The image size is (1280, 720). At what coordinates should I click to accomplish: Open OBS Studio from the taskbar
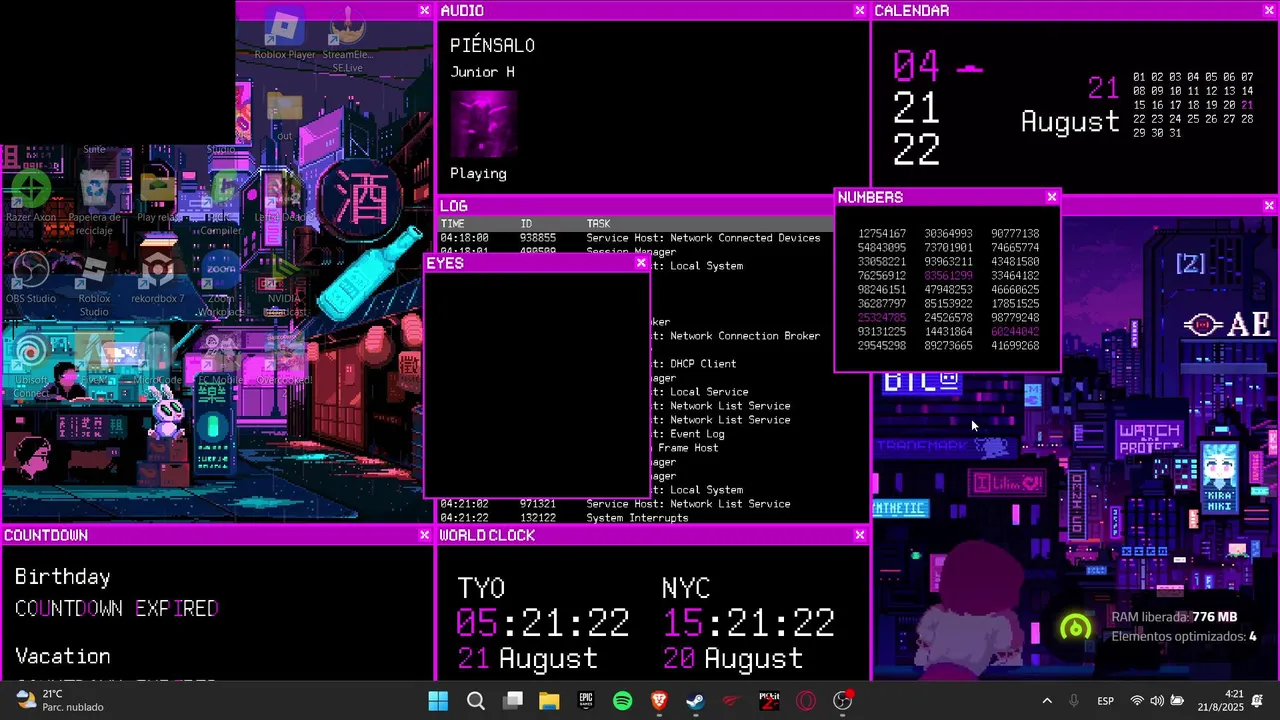point(843,701)
